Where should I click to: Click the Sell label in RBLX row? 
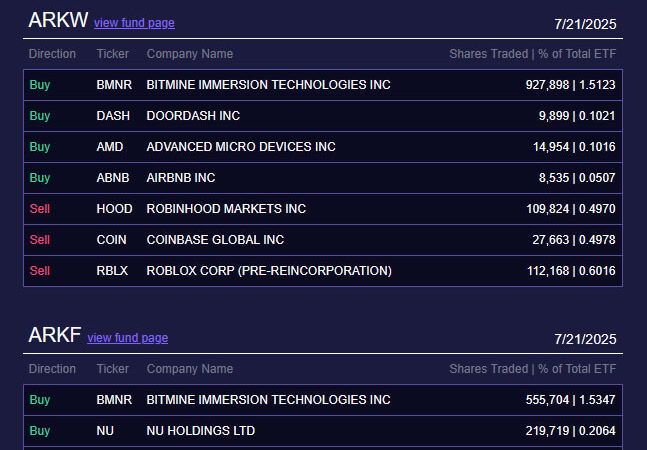[40, 271]
